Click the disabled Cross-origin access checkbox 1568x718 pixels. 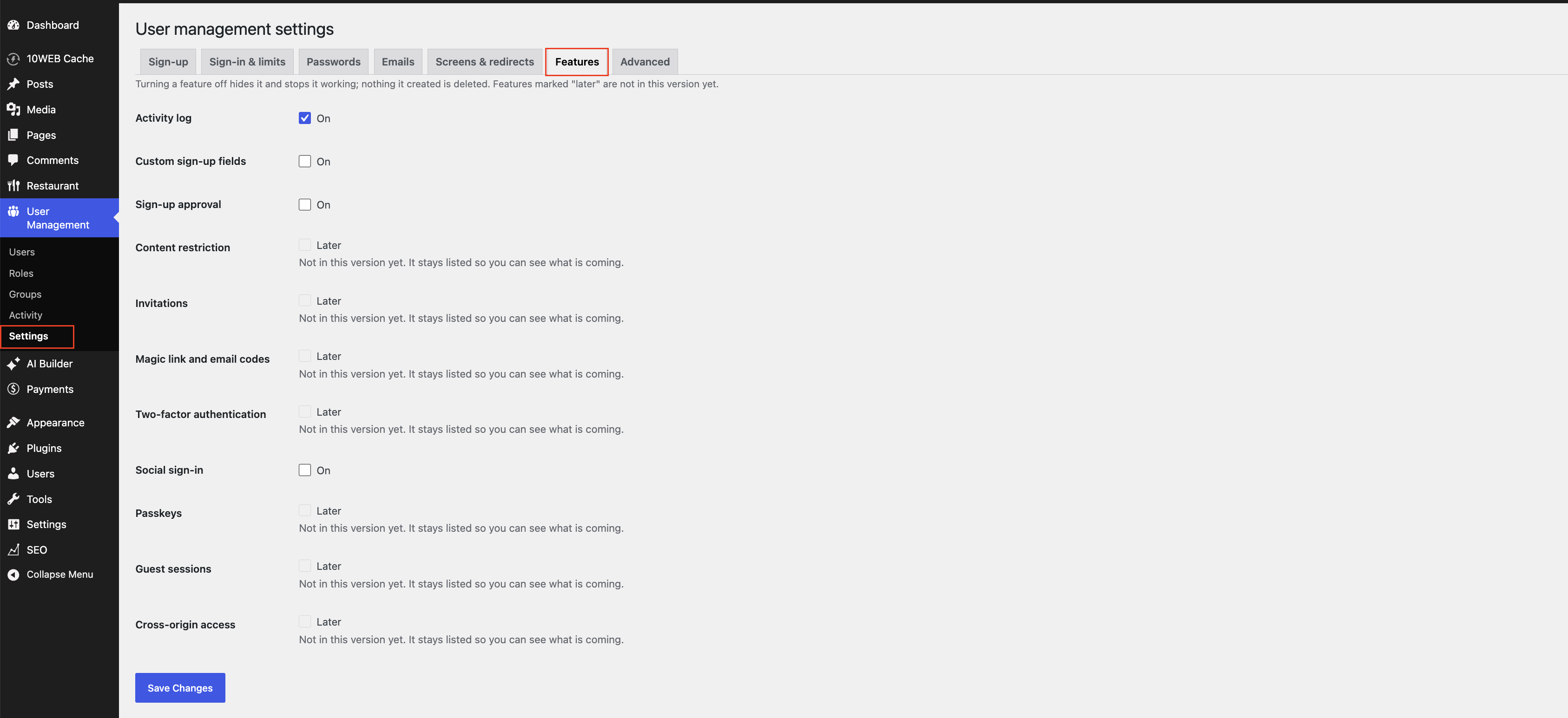point(305,621)
